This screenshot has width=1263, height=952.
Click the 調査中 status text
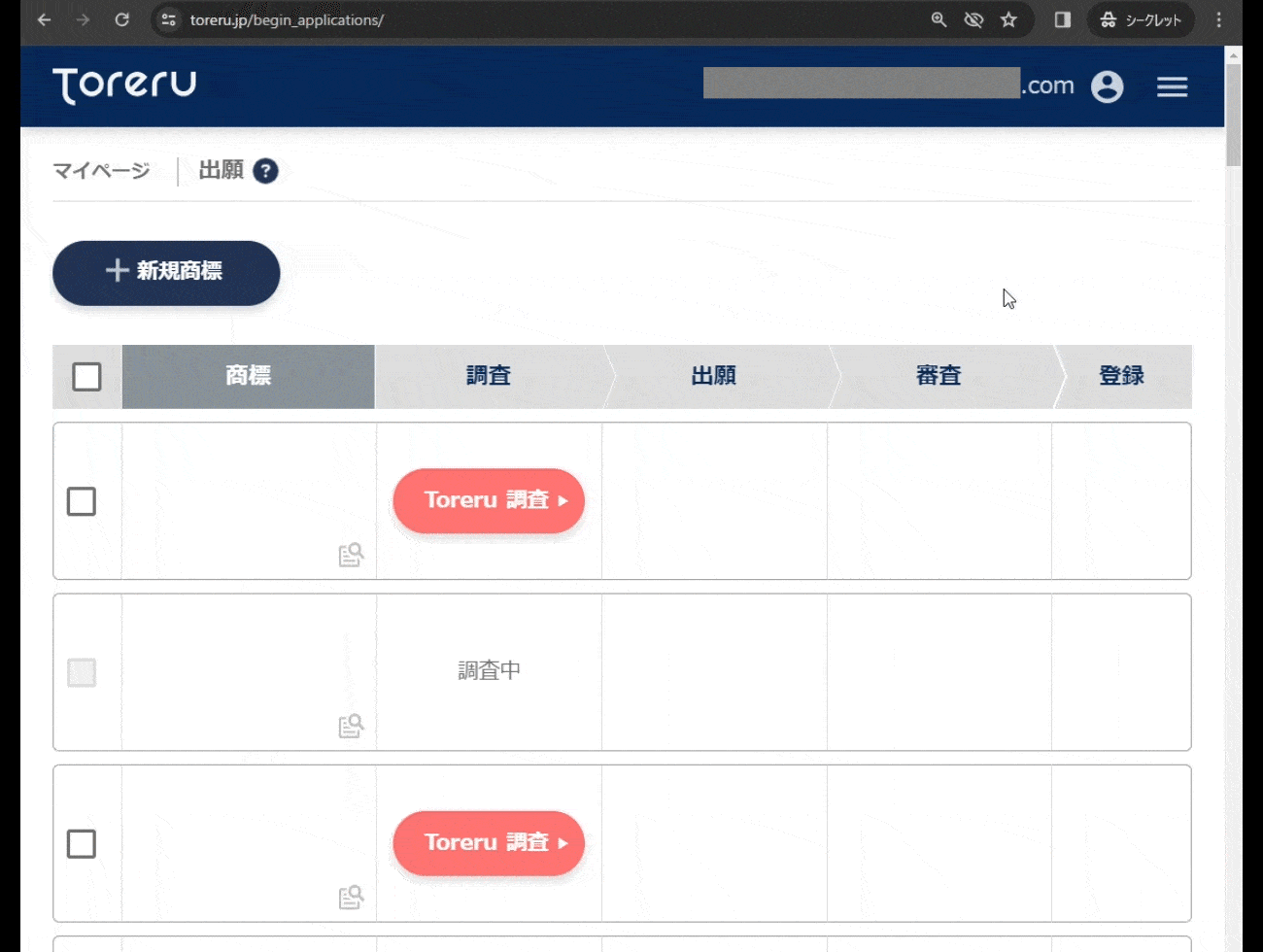click(489, 670)
